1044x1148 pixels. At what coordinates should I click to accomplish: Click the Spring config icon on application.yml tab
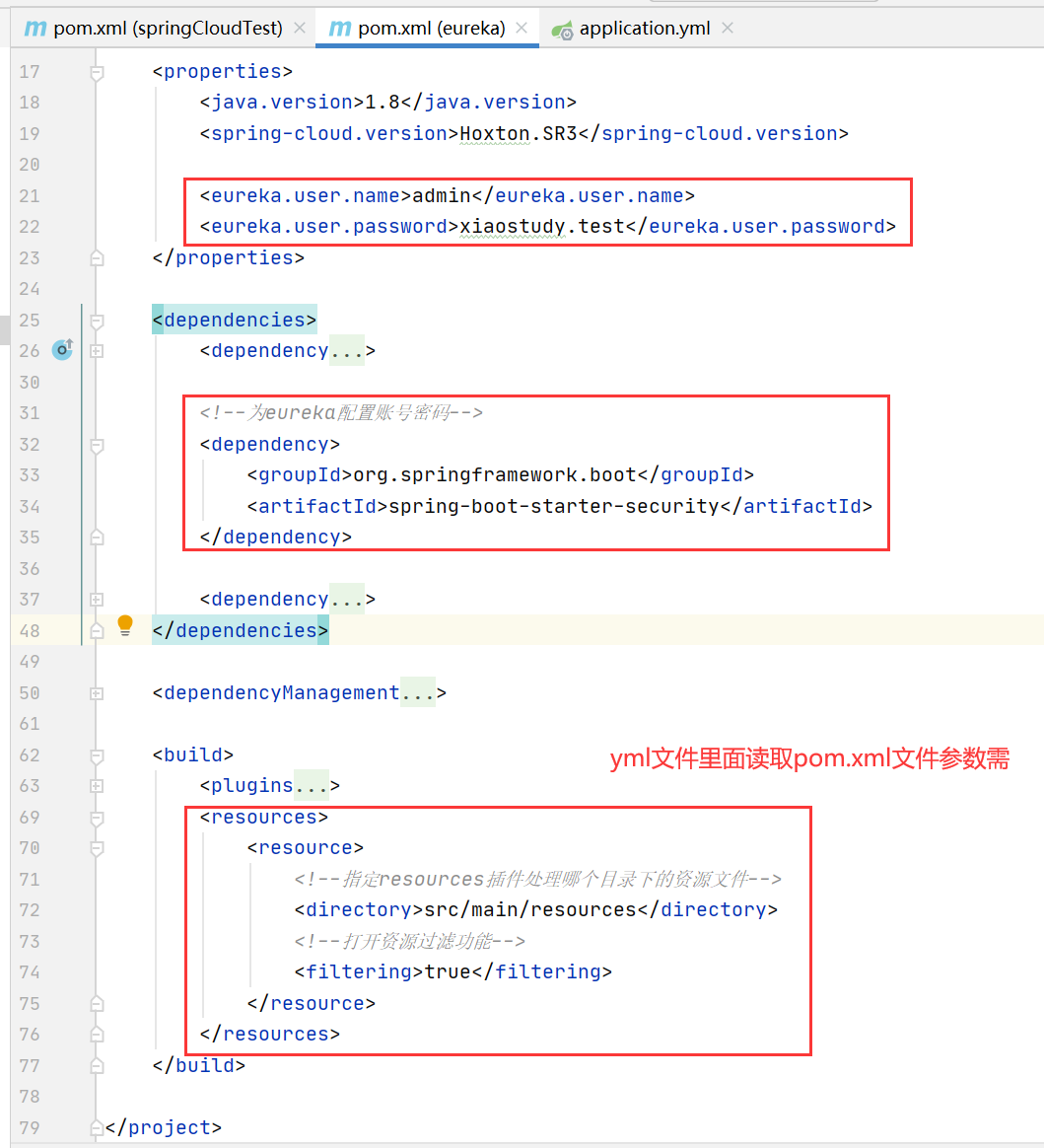click(562, 30)
